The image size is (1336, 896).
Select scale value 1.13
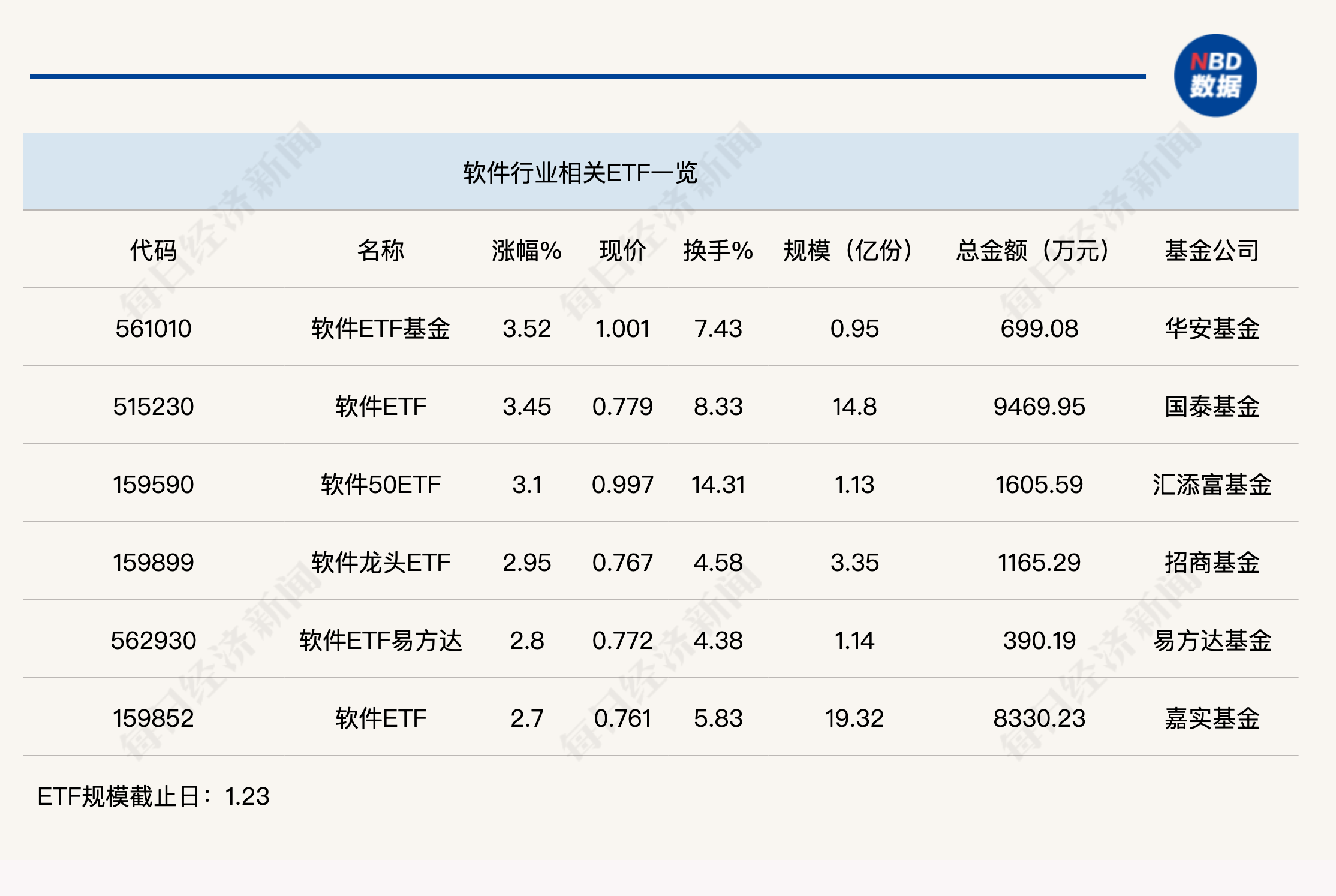pyautogui.click(x=854, y=485)
